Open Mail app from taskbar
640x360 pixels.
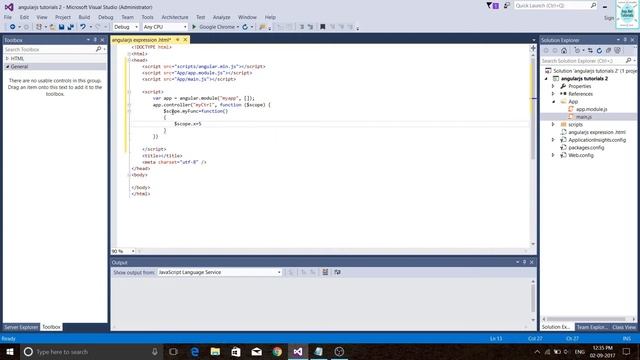257,351
